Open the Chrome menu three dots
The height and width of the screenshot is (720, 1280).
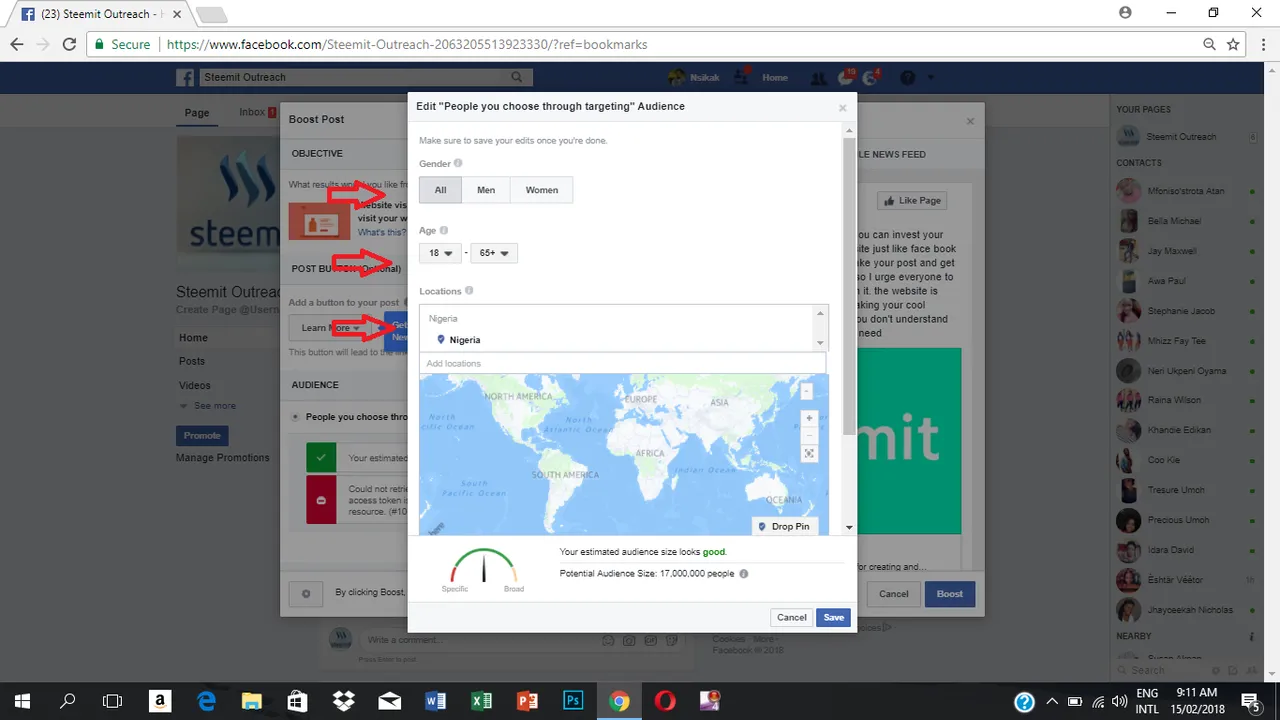click(x=1262, y=44)
